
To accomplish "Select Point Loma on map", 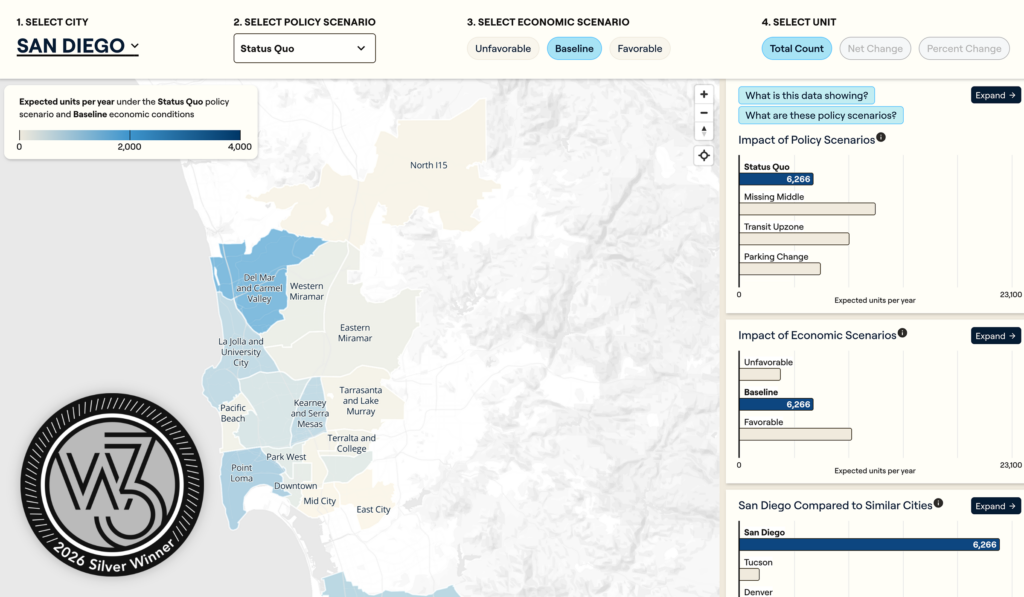I will (241, 473).
